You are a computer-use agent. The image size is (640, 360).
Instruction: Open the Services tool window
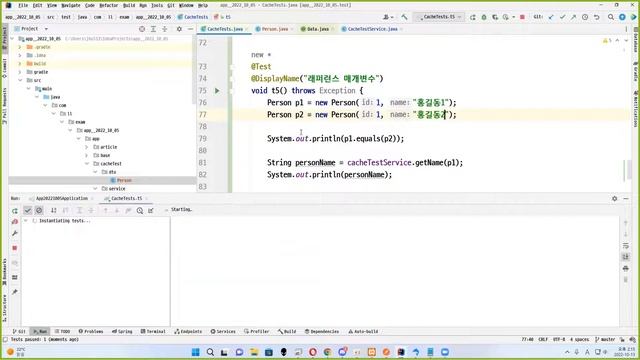[223, 331]
